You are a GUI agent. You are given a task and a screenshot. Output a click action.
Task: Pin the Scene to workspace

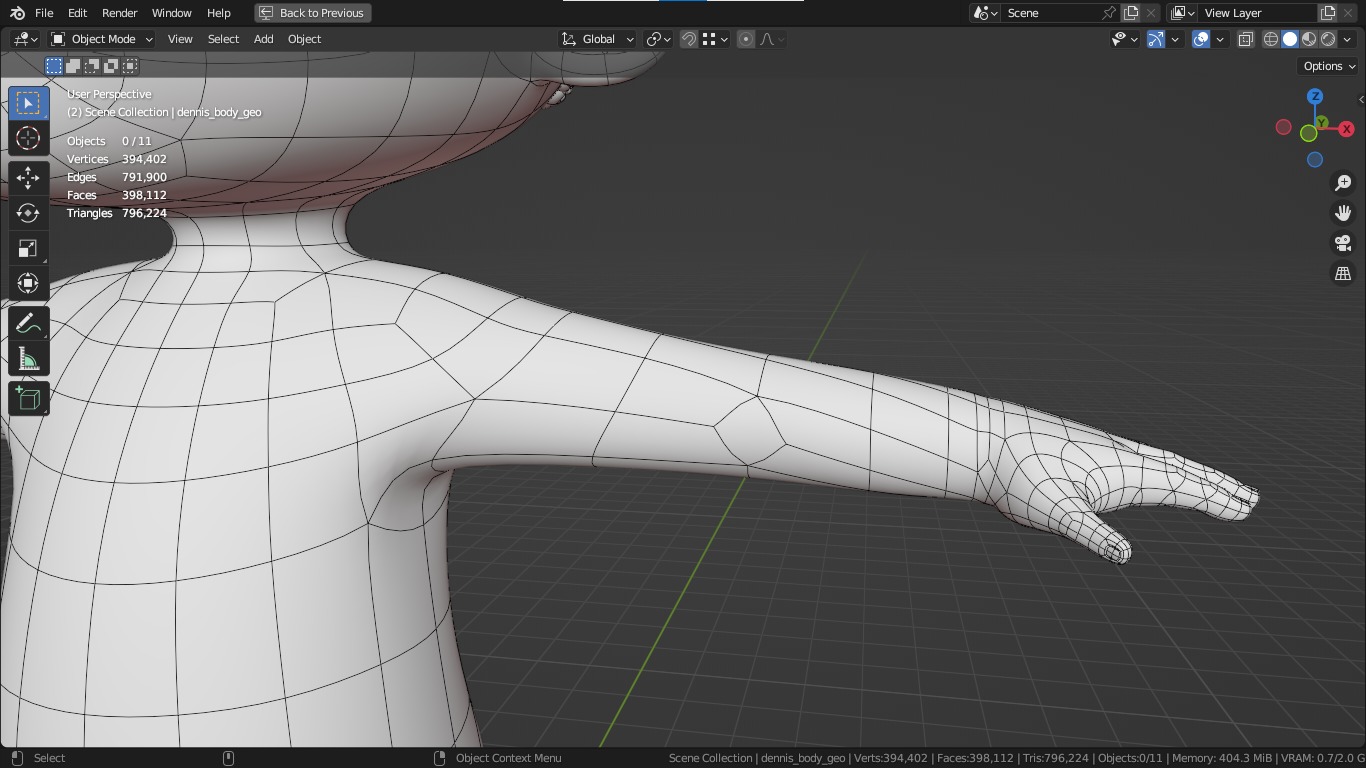coord(1109,13)
